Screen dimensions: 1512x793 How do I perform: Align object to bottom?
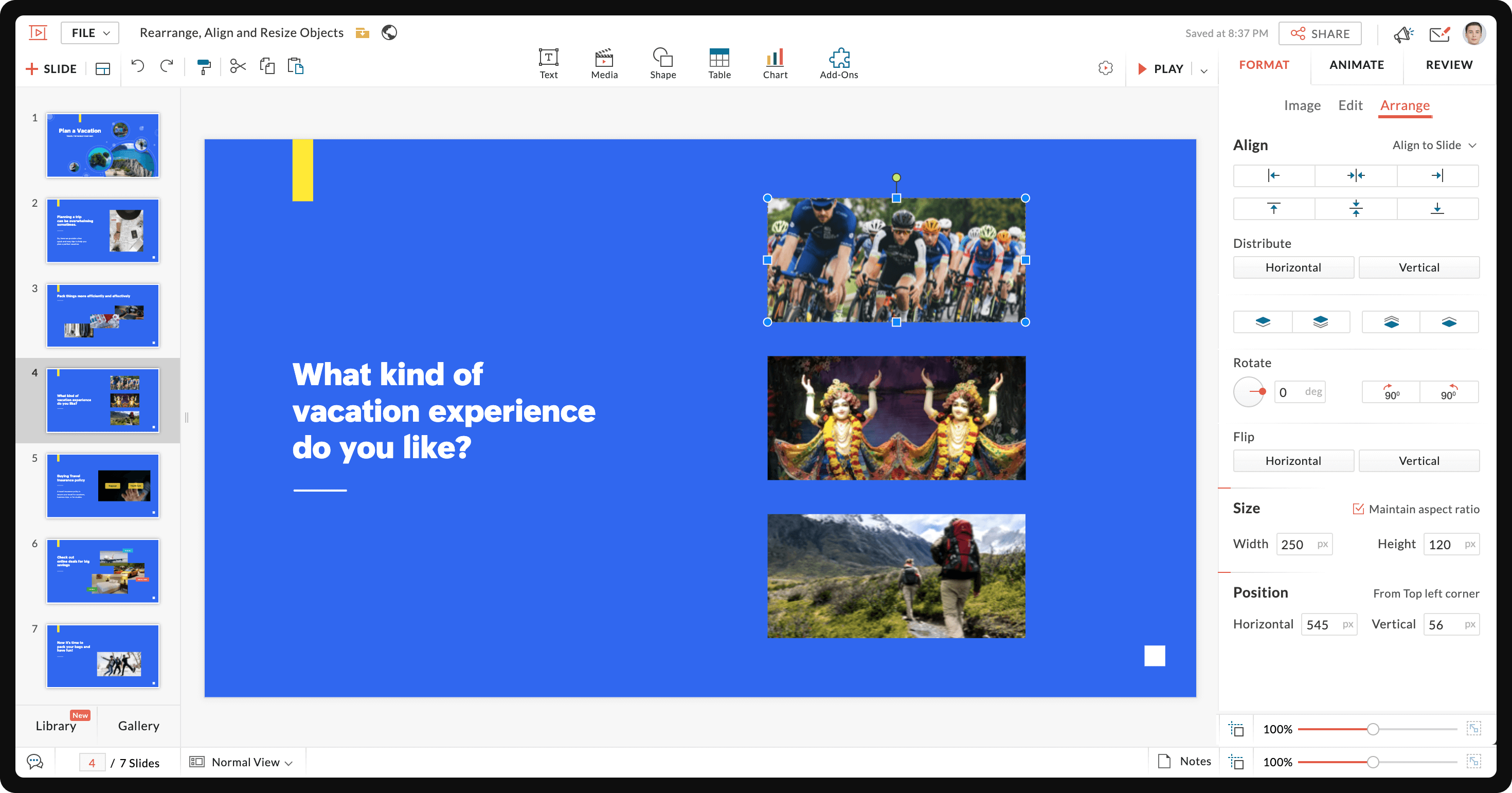tap(1437, 208)
